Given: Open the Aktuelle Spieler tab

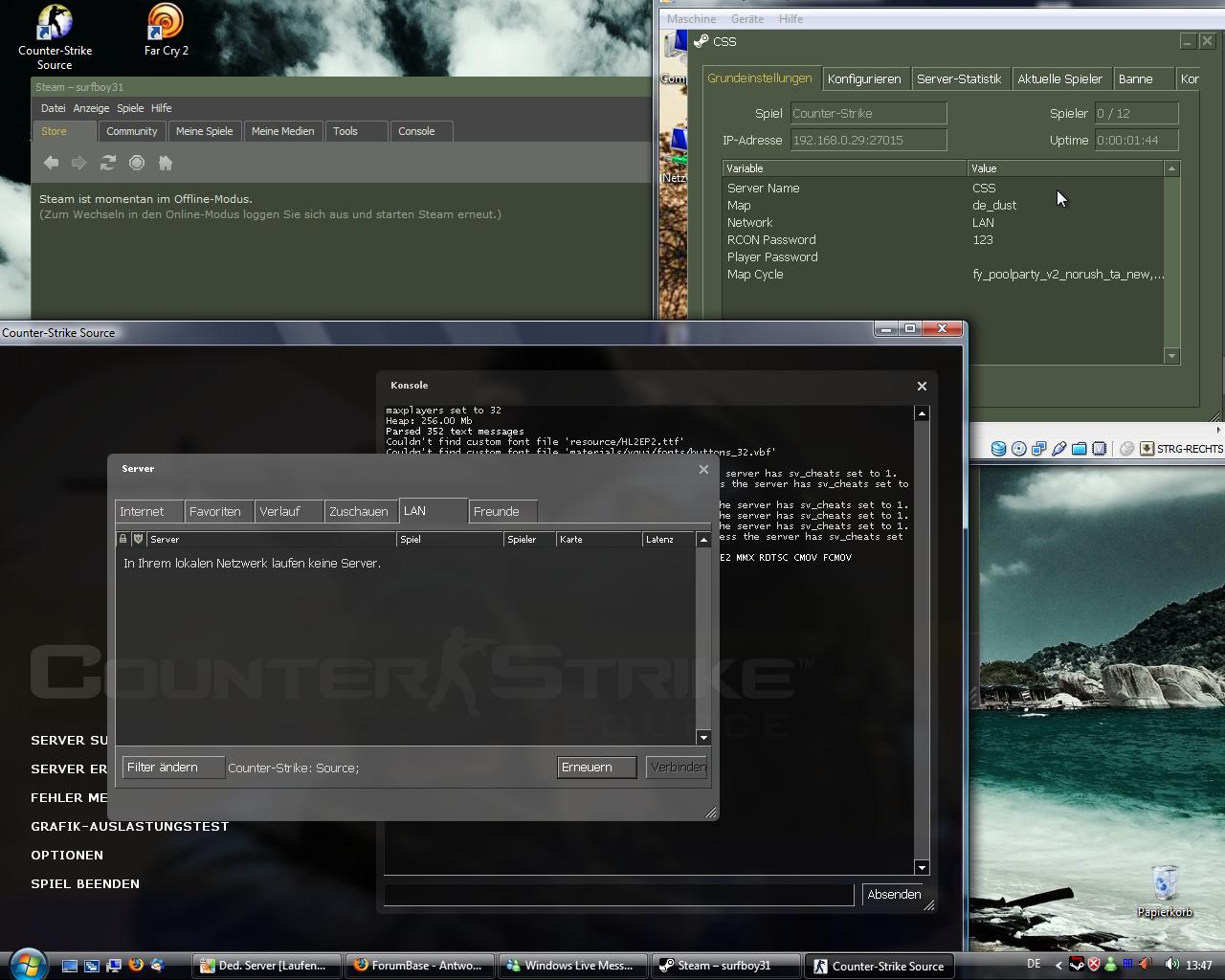Looking at the screenshot, I should [1059, 78].
